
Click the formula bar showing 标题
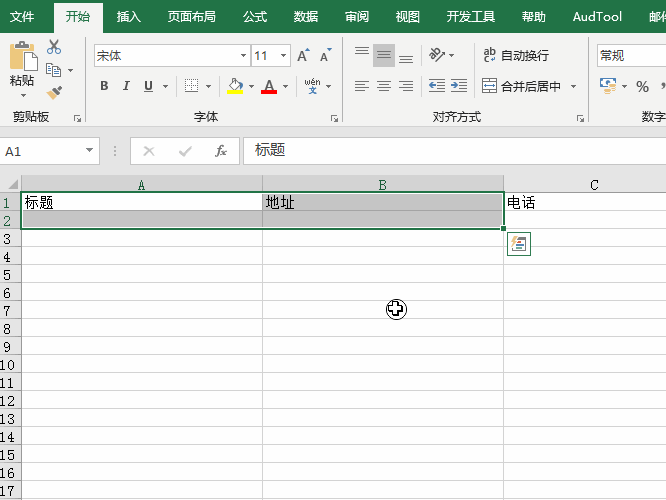454,150
